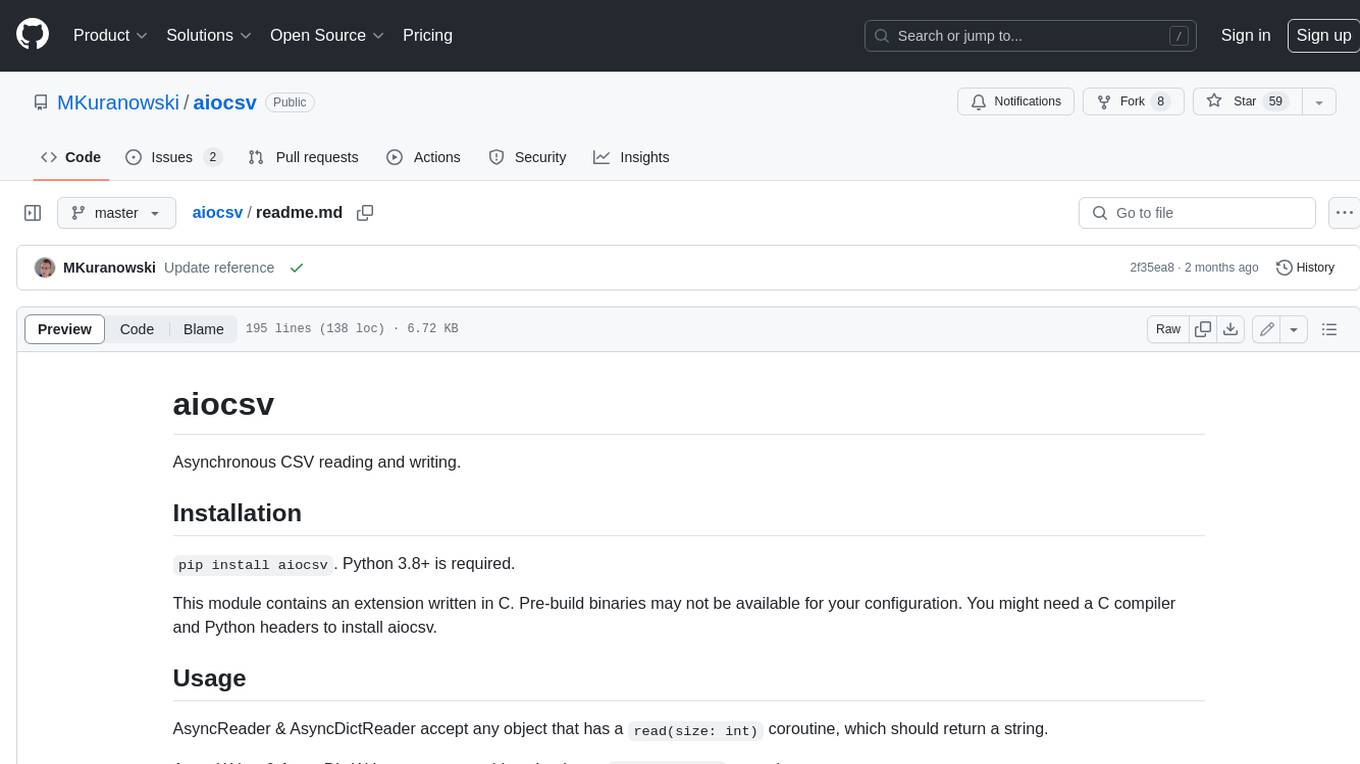Click the read(size: int) code snippet
Viewport: 1360px width, 764px height.
coord(695,730)
